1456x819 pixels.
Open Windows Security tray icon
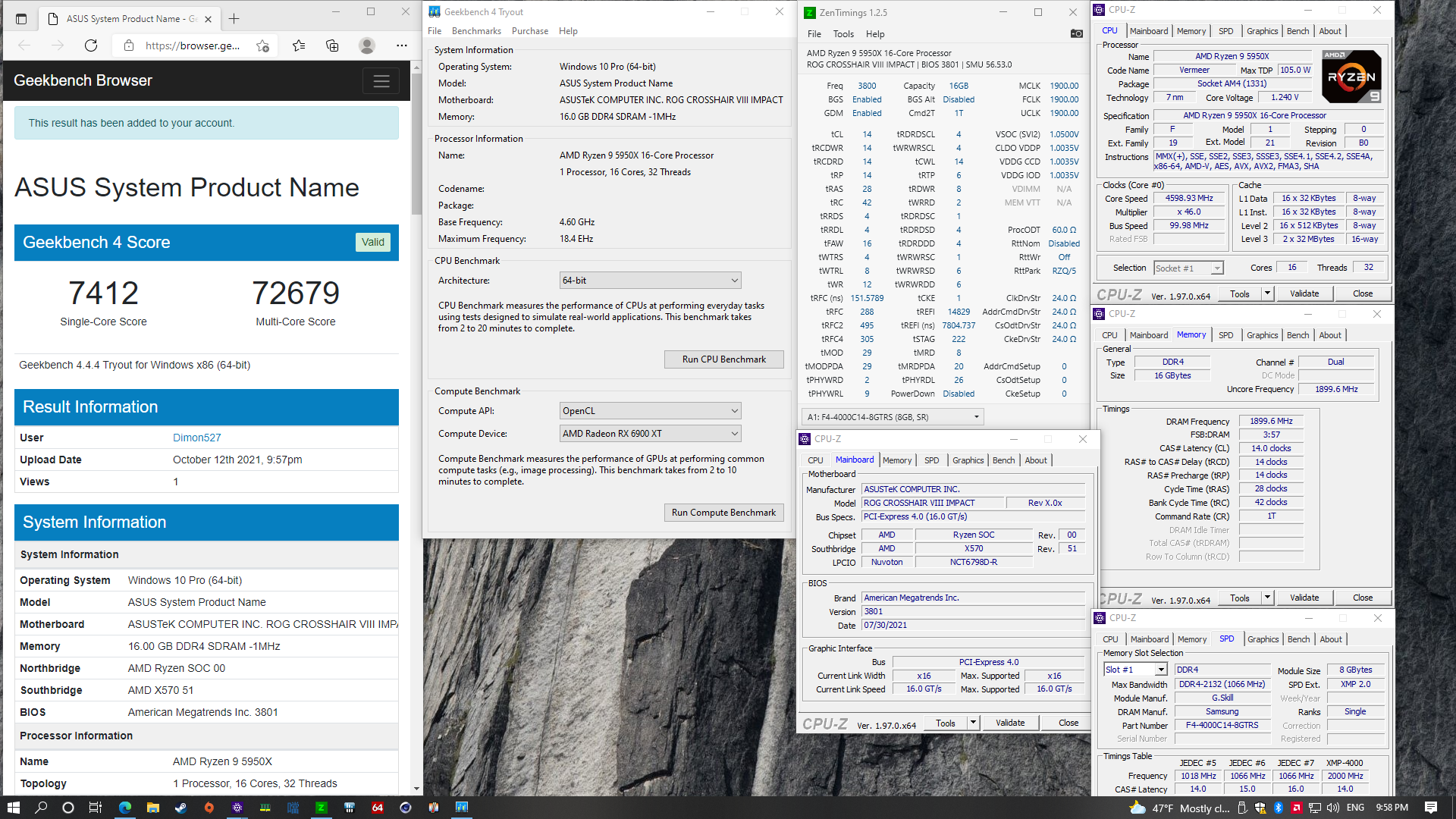click(x=1260, y=808)
